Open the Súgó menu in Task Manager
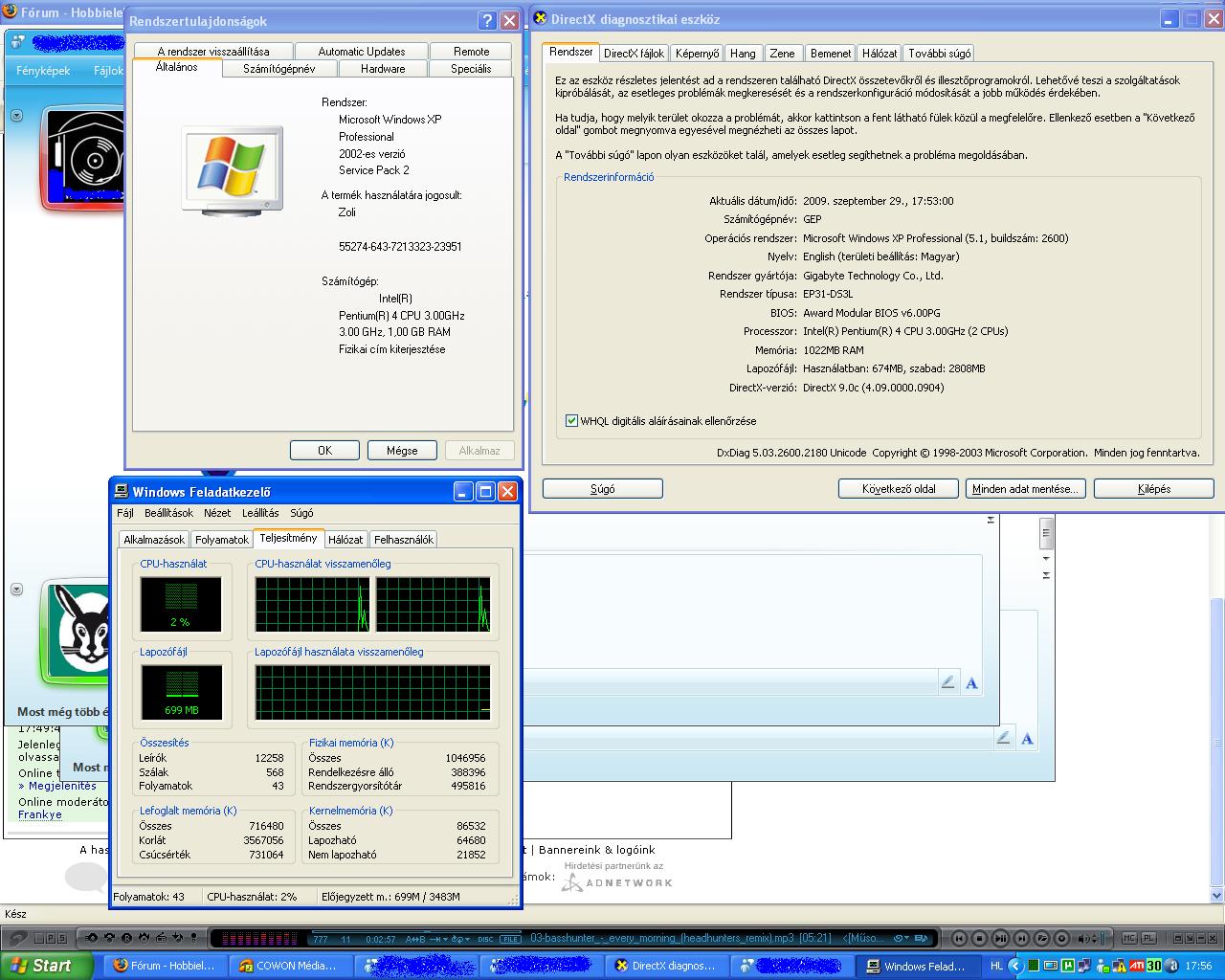 click(x=301, y=513)
